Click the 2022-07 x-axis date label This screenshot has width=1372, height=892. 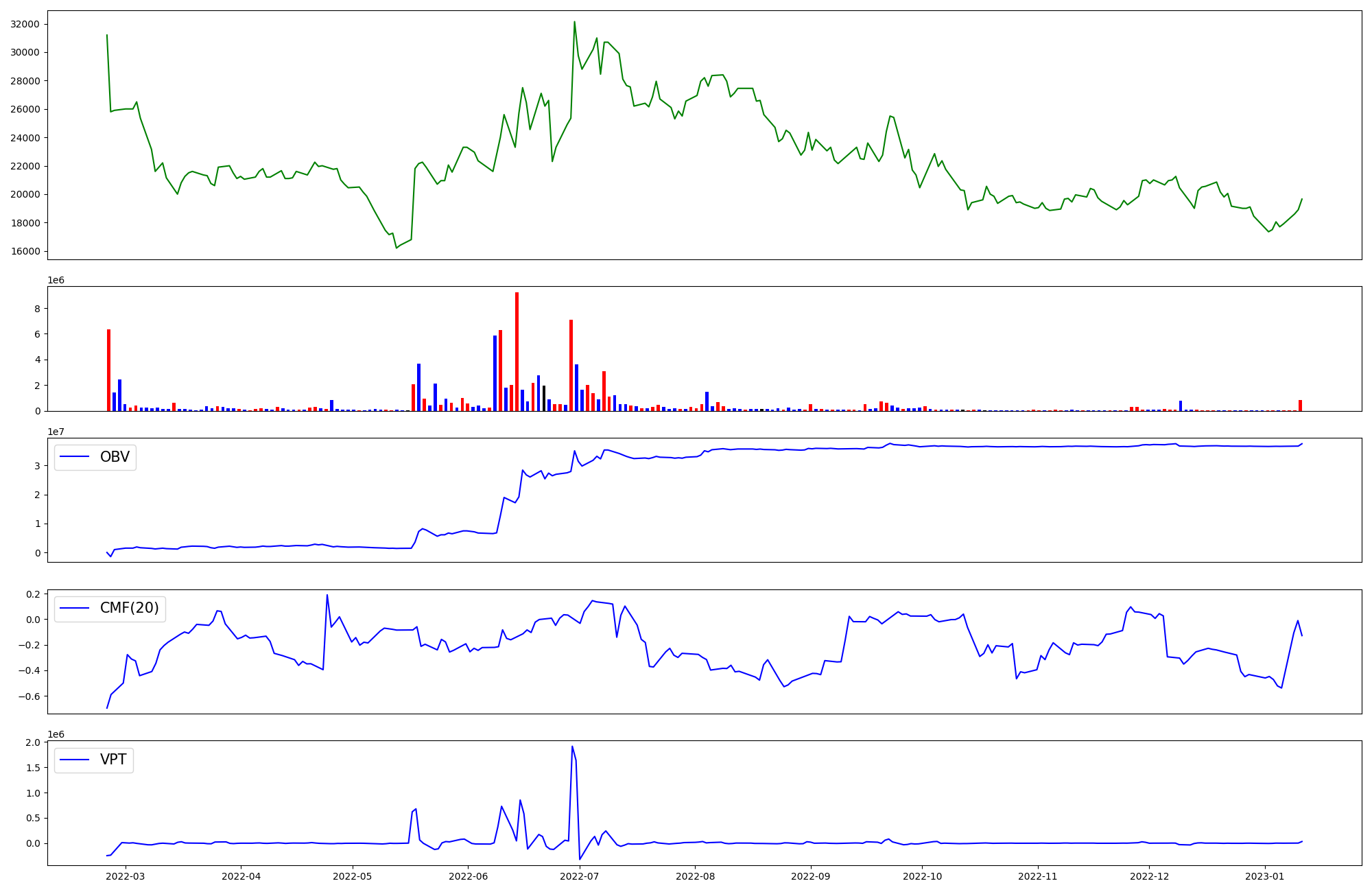580,876
